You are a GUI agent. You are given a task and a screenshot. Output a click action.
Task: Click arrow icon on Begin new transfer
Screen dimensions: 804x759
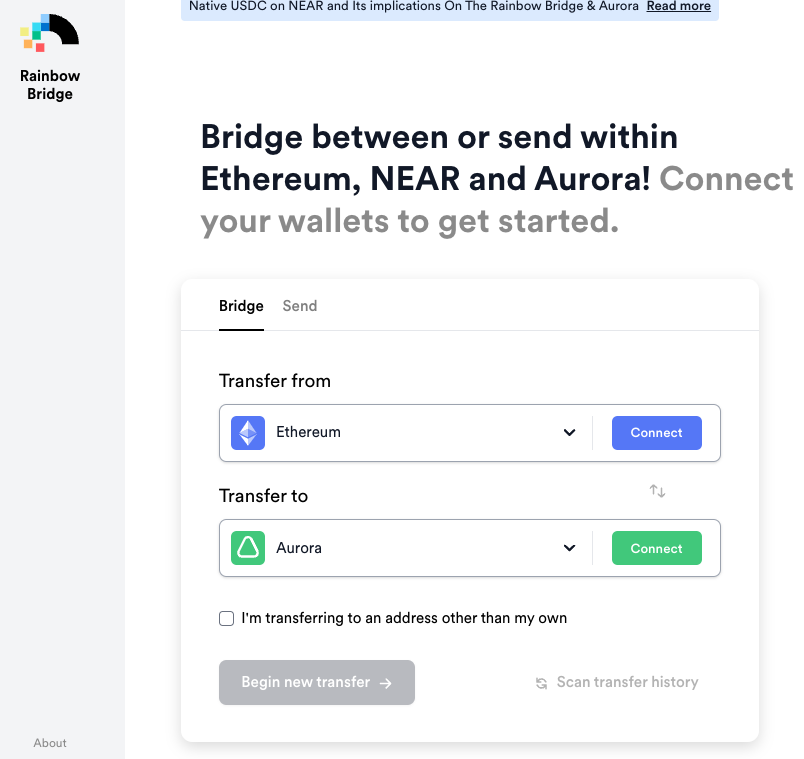(386, 683)
